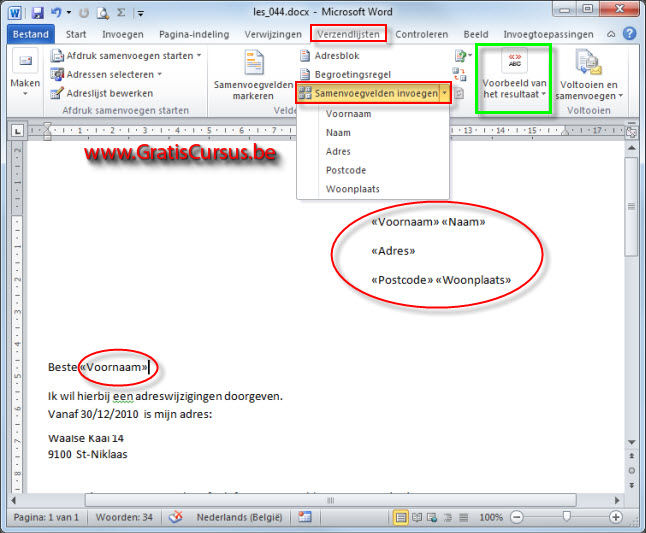Click Samenvoegvelden invoegen button

(x=369, y=94)
